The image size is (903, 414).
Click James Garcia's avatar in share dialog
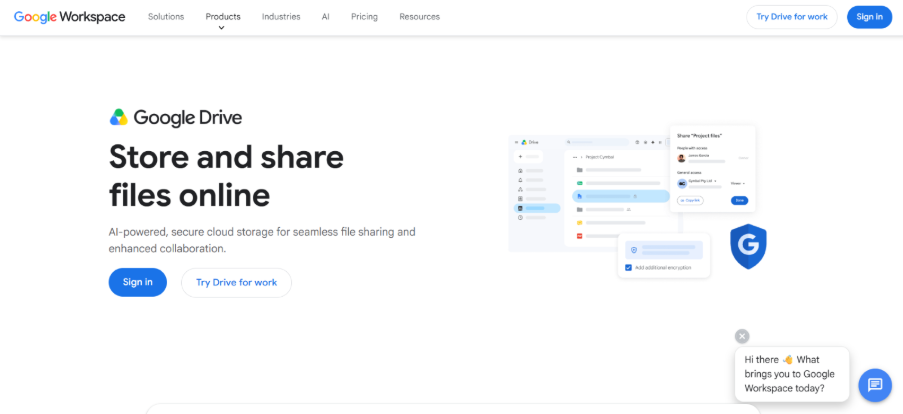(681, 158)
